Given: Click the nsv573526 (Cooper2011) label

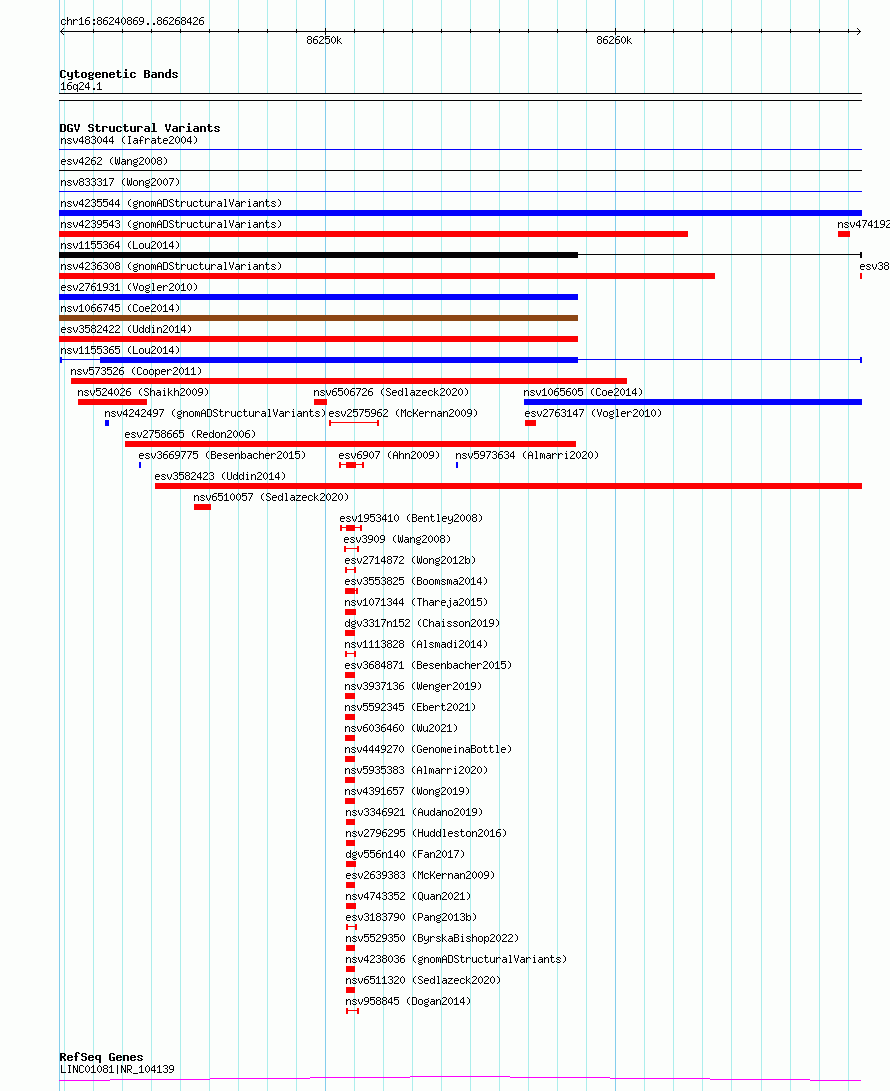Looking at the screenshot, I should (136, 372).
